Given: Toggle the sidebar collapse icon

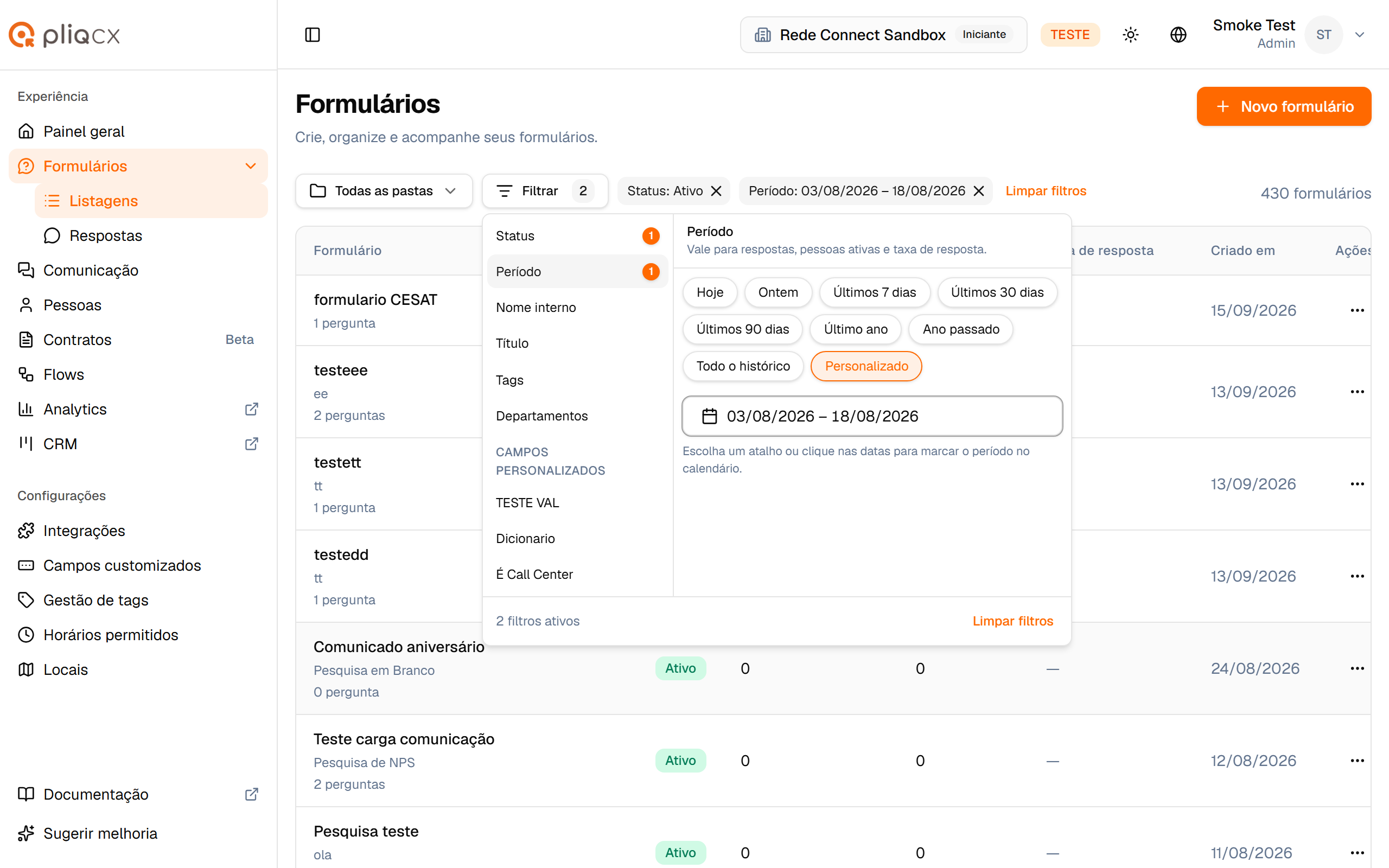Looking at the screenshot, I should [312, 34].
